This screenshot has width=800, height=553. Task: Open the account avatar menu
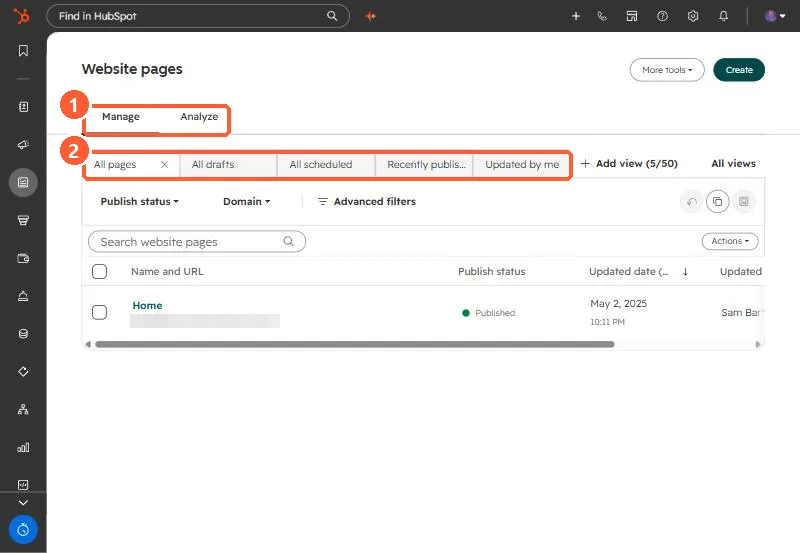[x=774, y=16]
